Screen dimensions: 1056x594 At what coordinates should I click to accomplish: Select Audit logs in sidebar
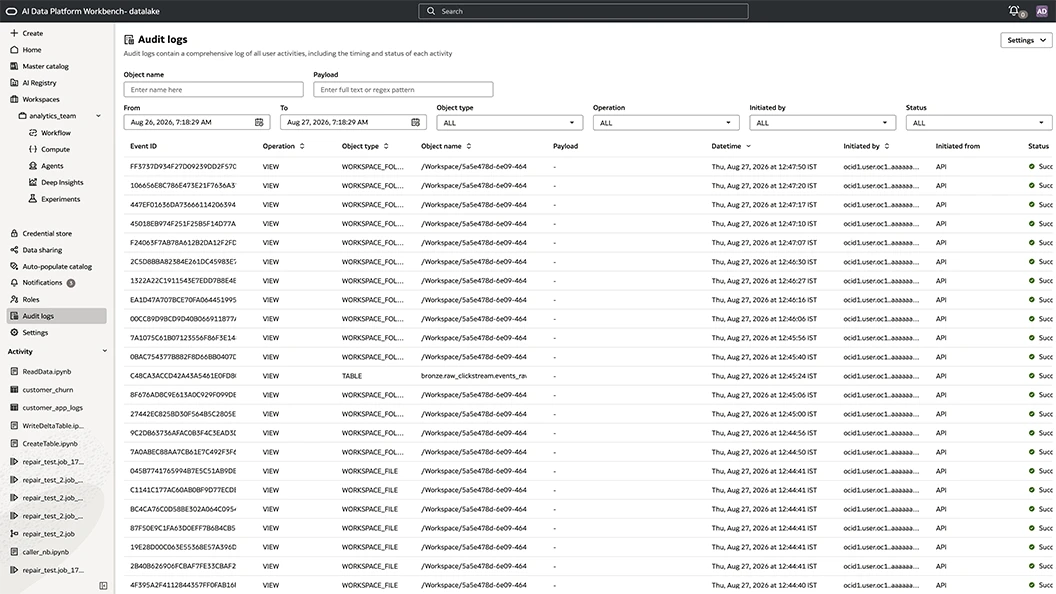coord(57,316)
